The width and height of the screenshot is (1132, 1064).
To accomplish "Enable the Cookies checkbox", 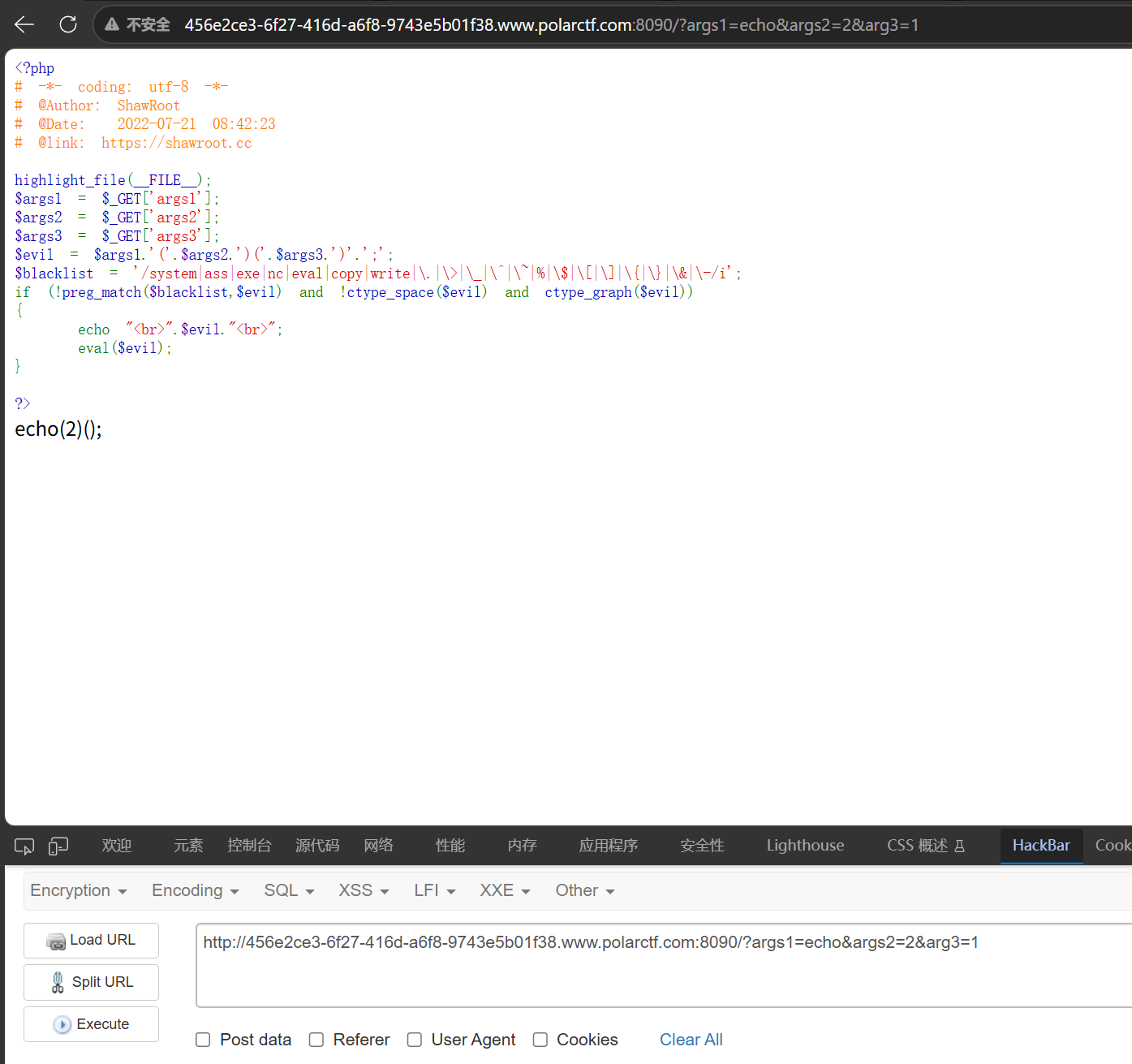I will pyautogui.click(x=540, y=1040).
